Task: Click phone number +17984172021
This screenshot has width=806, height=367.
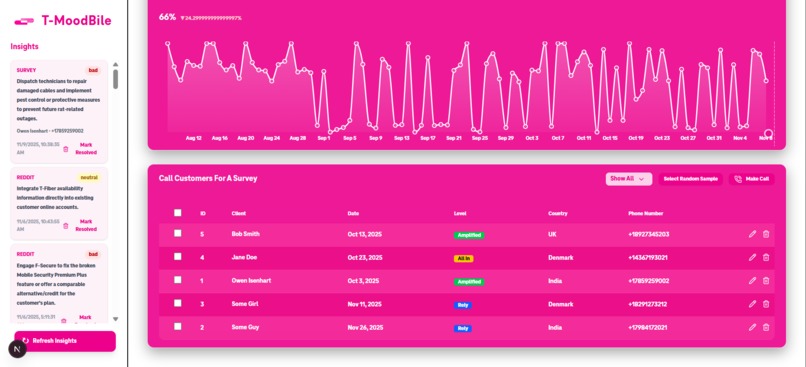Action: click(647, 327)
